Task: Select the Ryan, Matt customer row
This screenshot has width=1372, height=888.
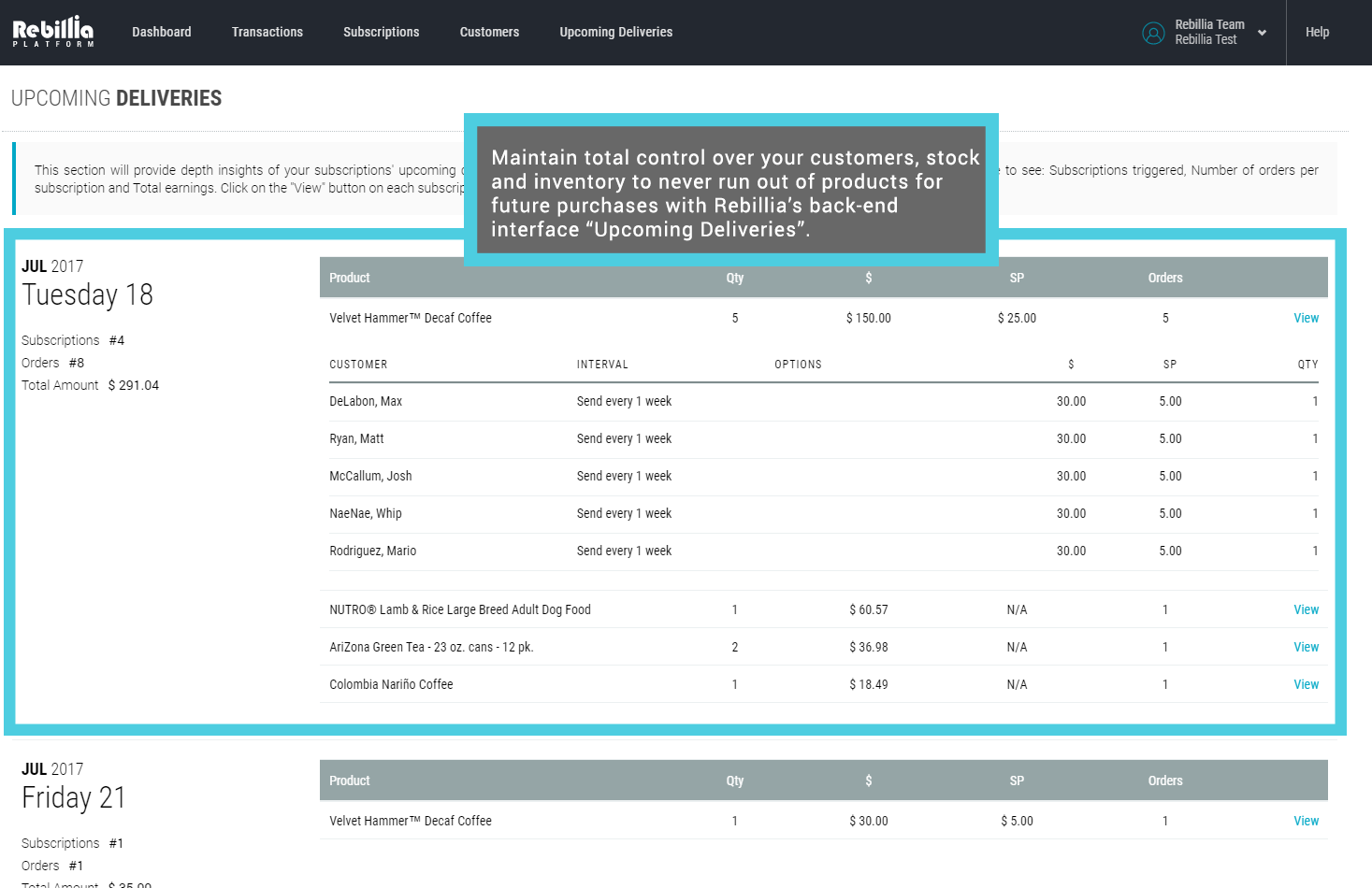Action: tap(356, 438)
